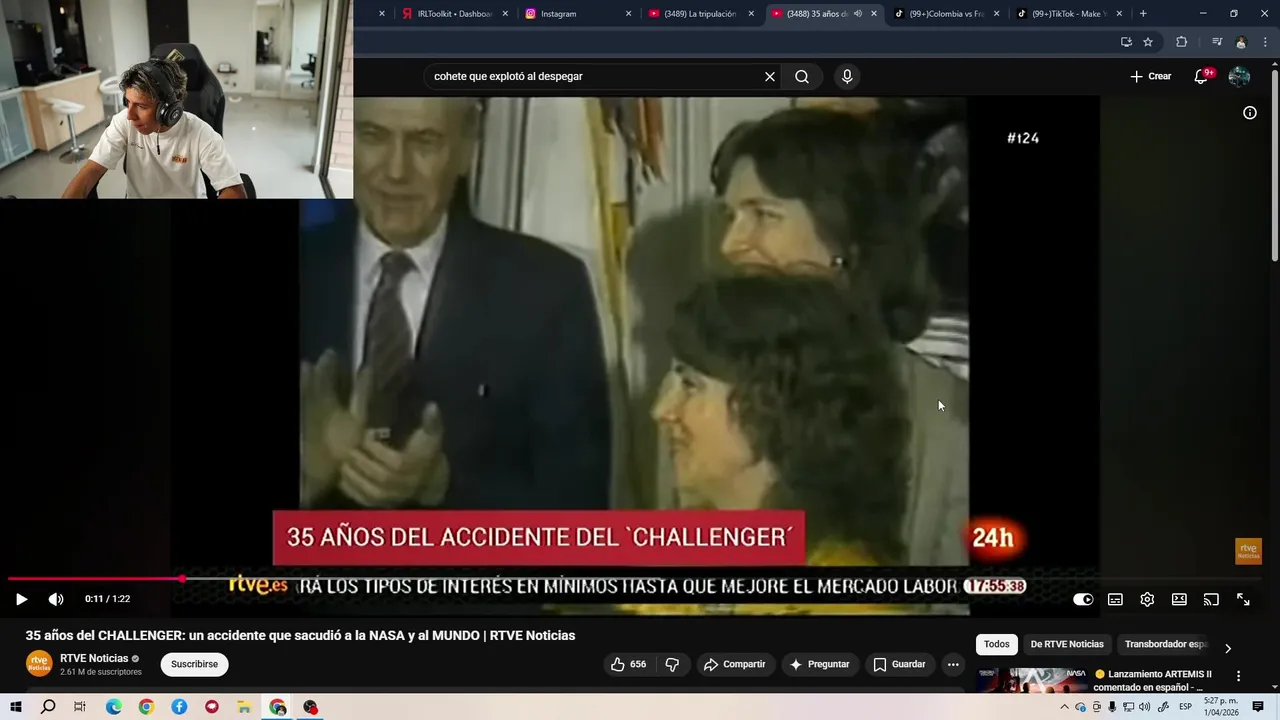Image resolution: width=1280 pixels, height=720 pixels.
Task: Switch to the Colombia vs Francia TikTok tab
Action: 946,14
